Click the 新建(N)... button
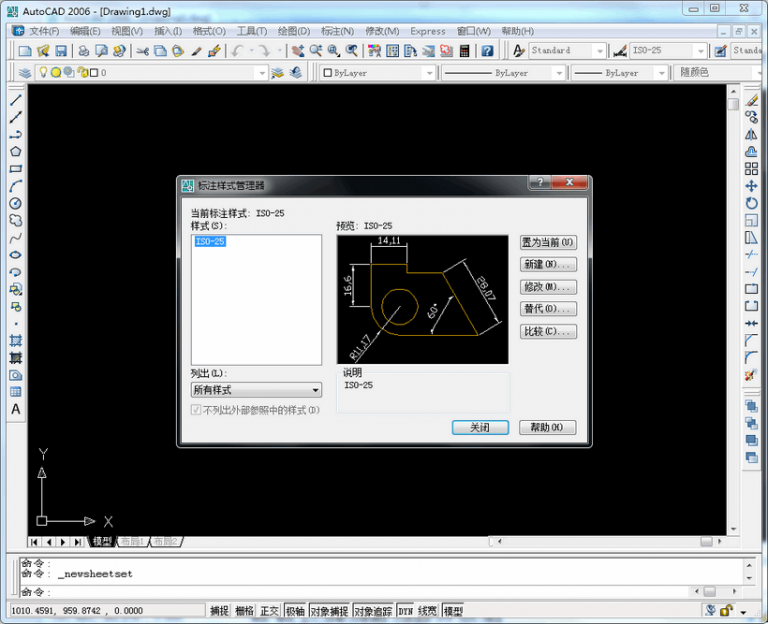This screenshot has width=768, height=624. (548, 265)
